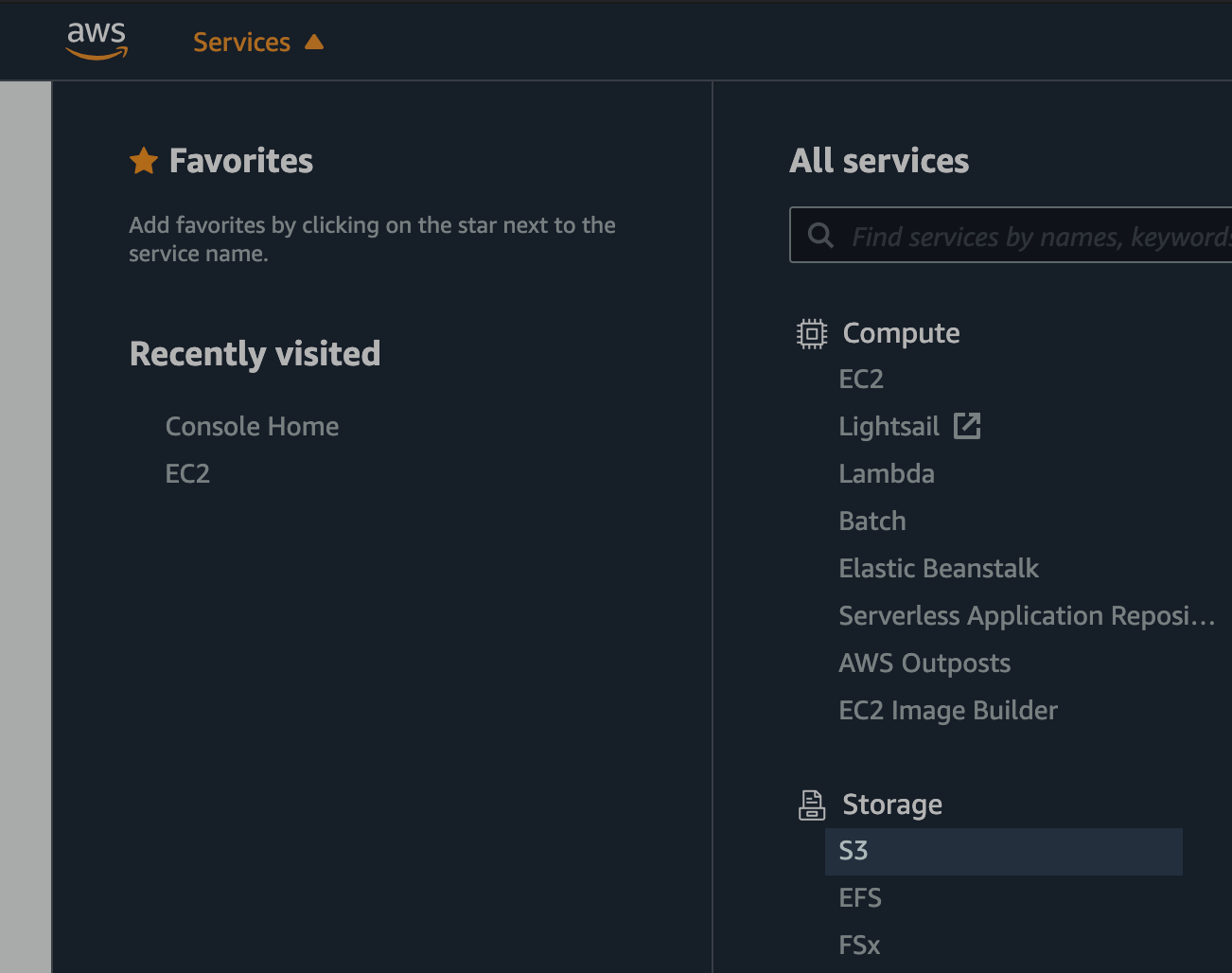The image size is (1232, 973).
Task: Collapse the Services menu arrow
Action: [314, 42]
